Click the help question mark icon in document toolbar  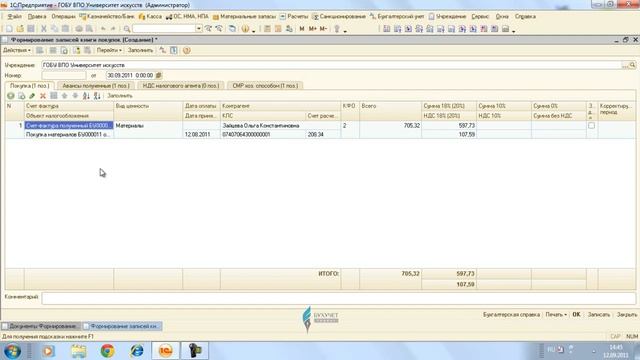coord(187,50)
